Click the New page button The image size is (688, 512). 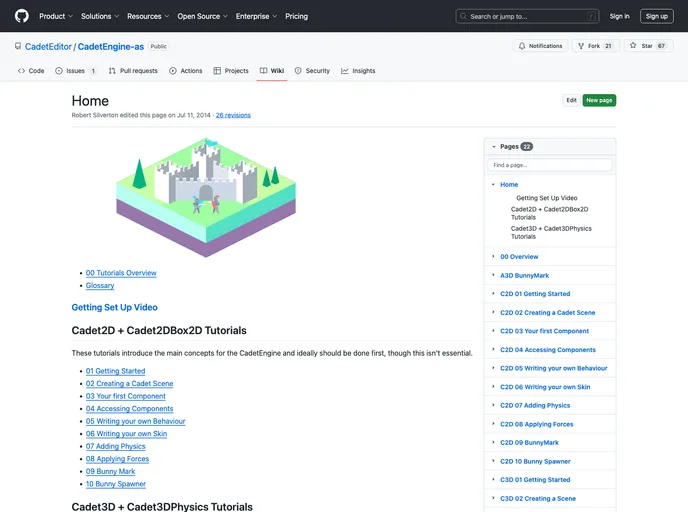[599, 100]
